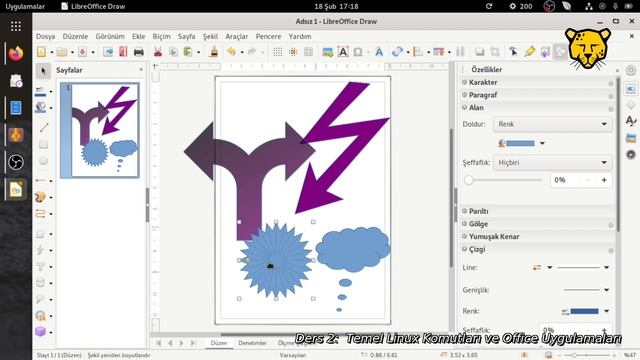
Task: Click the Print icon
Action: point(139,52)
